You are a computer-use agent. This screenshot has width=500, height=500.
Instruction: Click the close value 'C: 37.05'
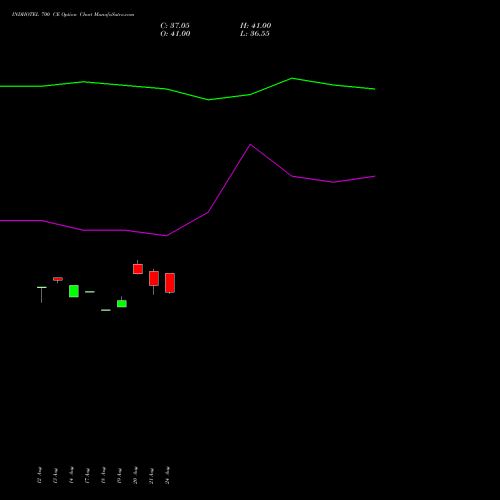tap(175, 26)
